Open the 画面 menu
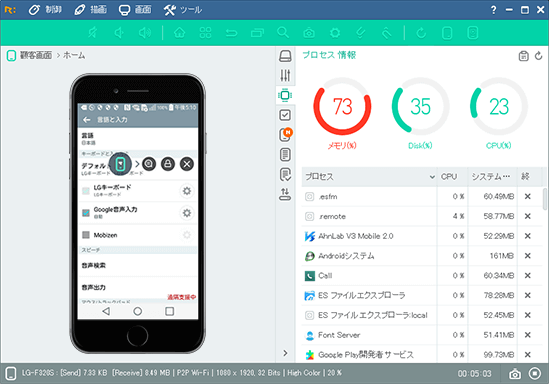The image size is (549, 384). (135, 10)
